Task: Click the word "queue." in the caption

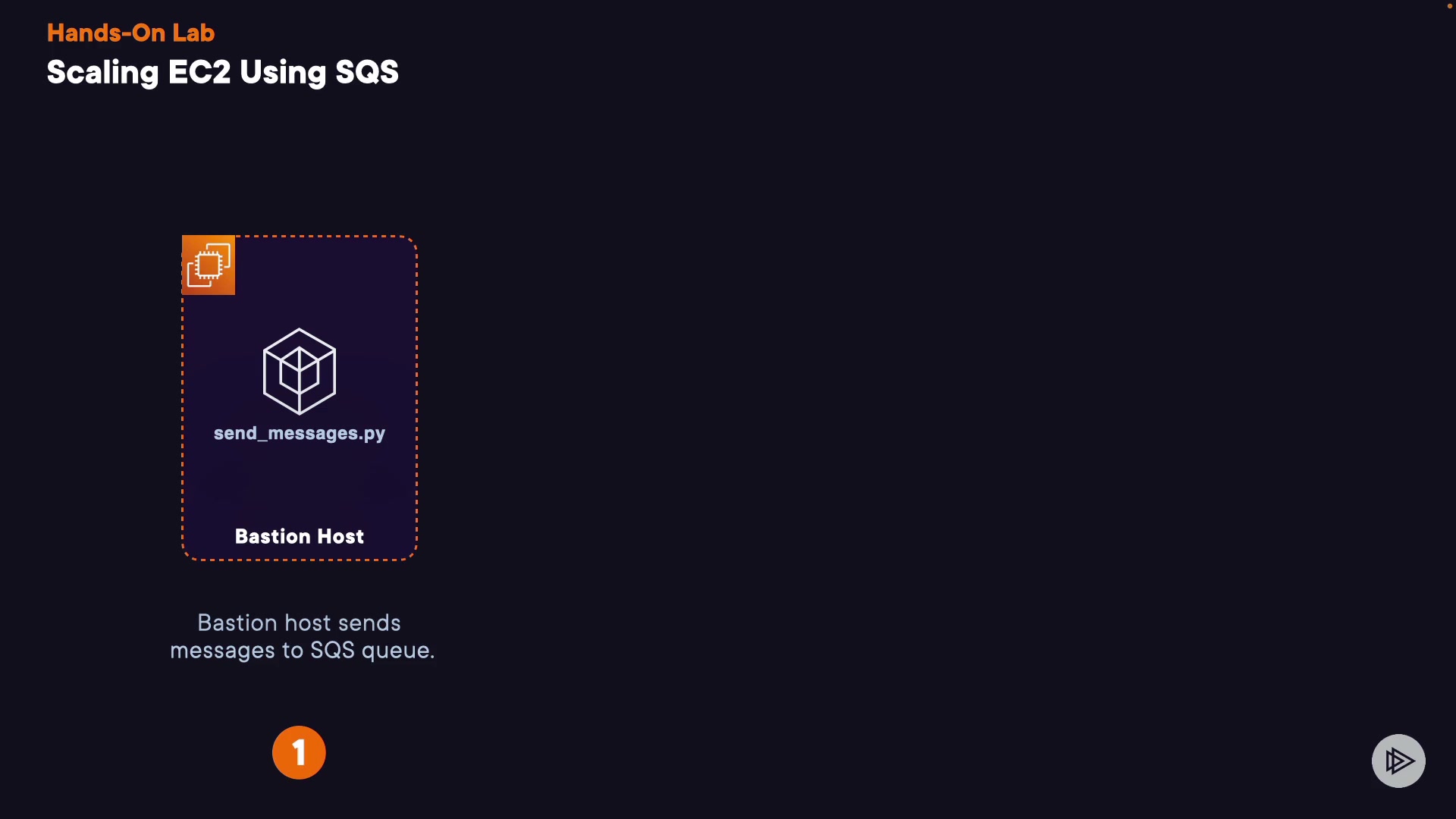Action: [x=398, y=651]
